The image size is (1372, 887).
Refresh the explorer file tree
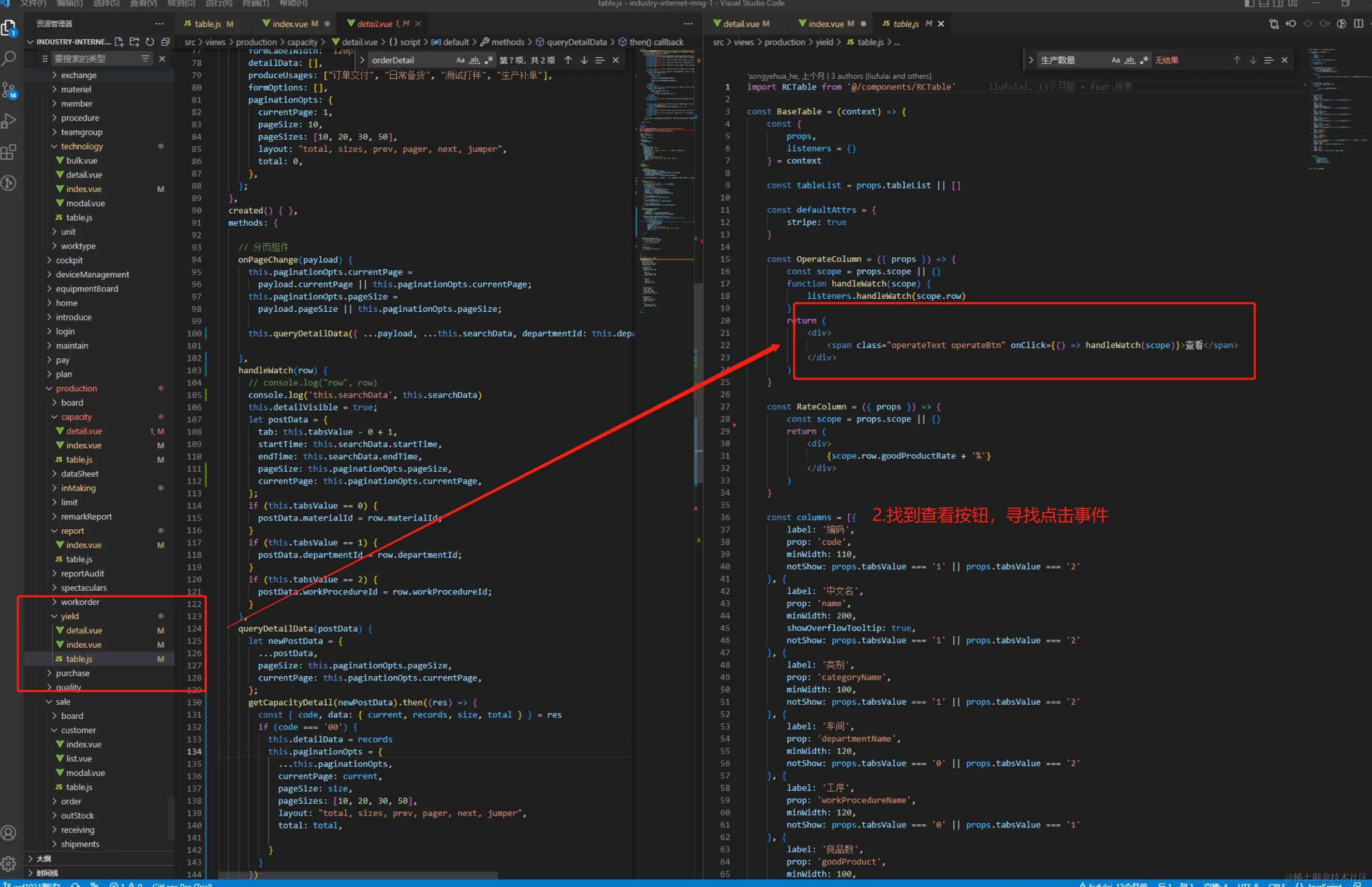tap(150, 42)
